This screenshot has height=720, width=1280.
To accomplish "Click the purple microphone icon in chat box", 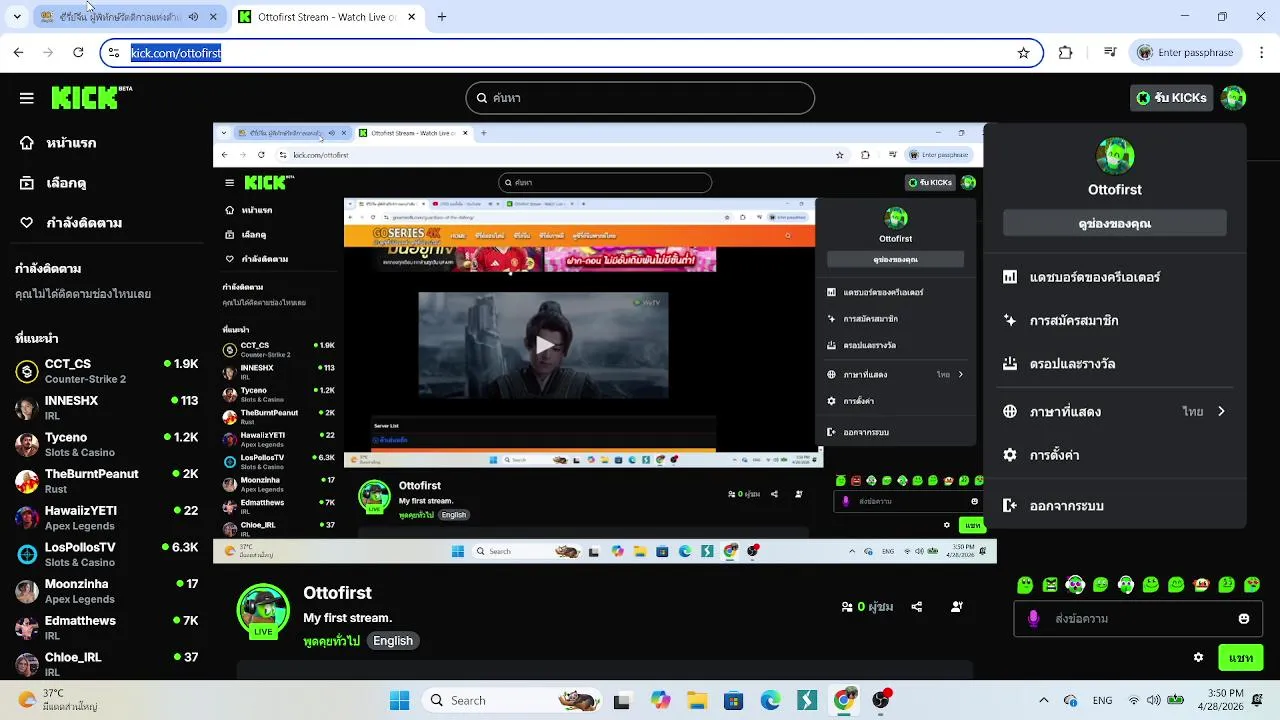I will point(1033,619).
